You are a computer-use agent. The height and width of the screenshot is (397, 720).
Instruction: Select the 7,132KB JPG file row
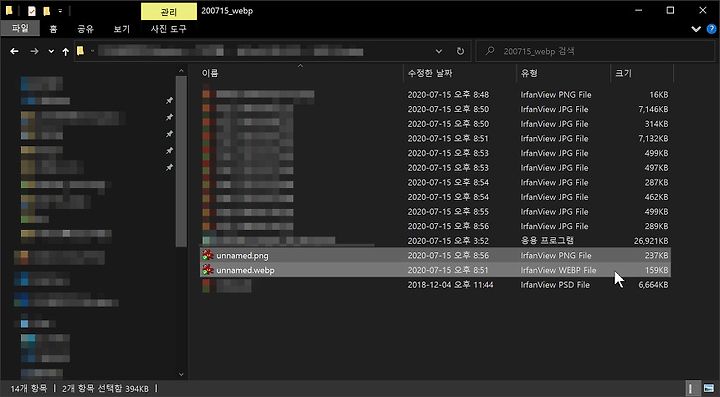coord(435,139)
